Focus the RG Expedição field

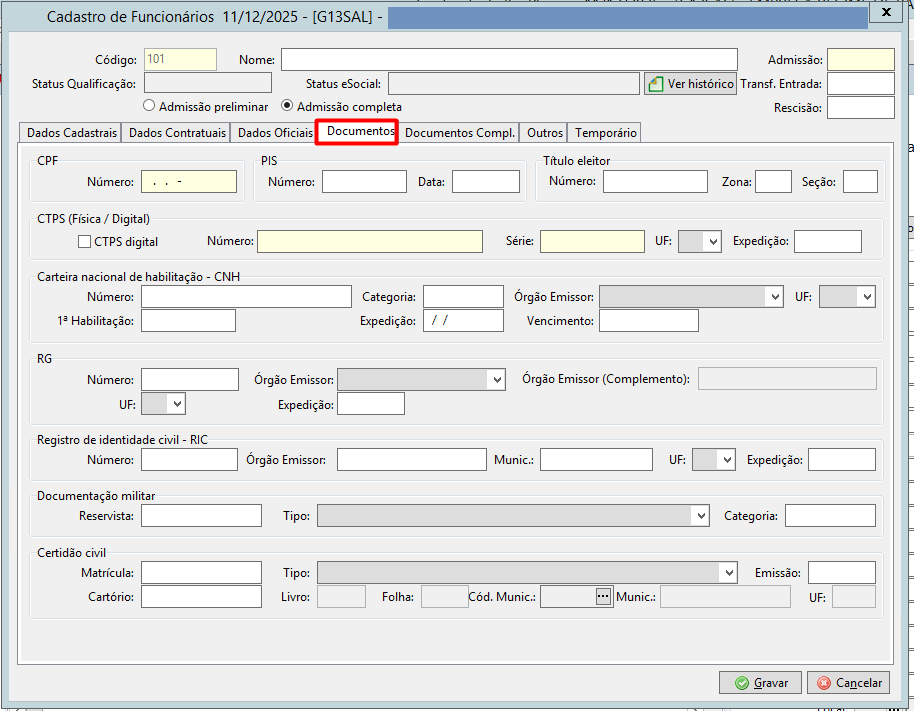click(371, 403)
